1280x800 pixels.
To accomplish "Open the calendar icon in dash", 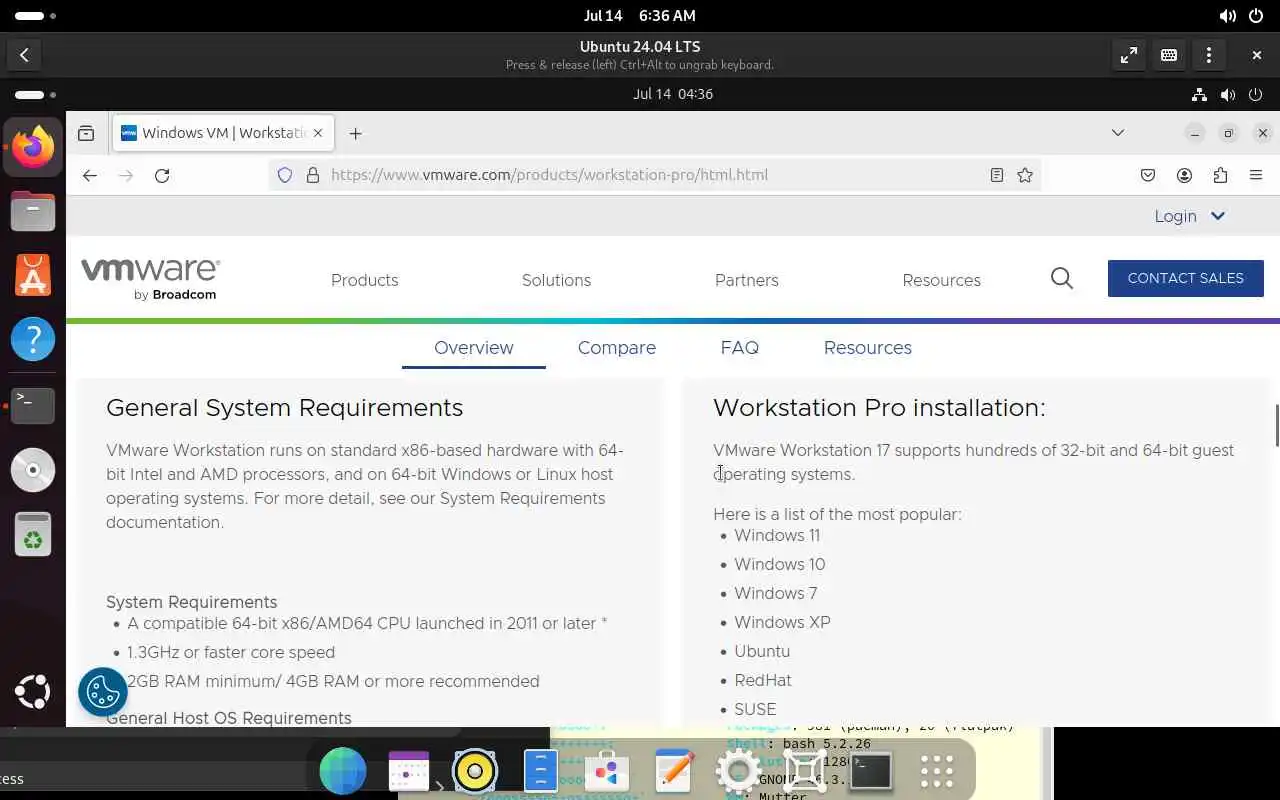I will [x=409, y=771].
